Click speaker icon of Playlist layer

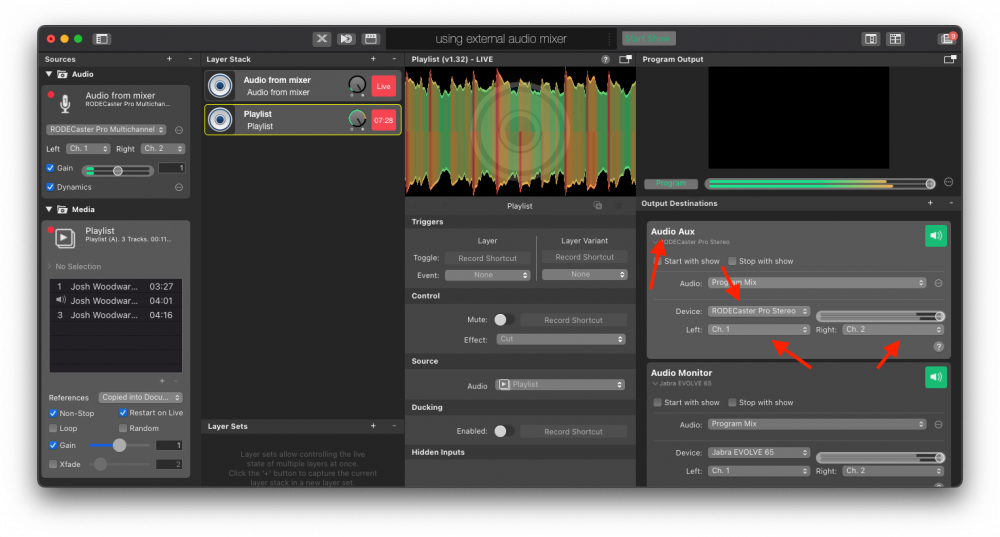pos(220,119)
